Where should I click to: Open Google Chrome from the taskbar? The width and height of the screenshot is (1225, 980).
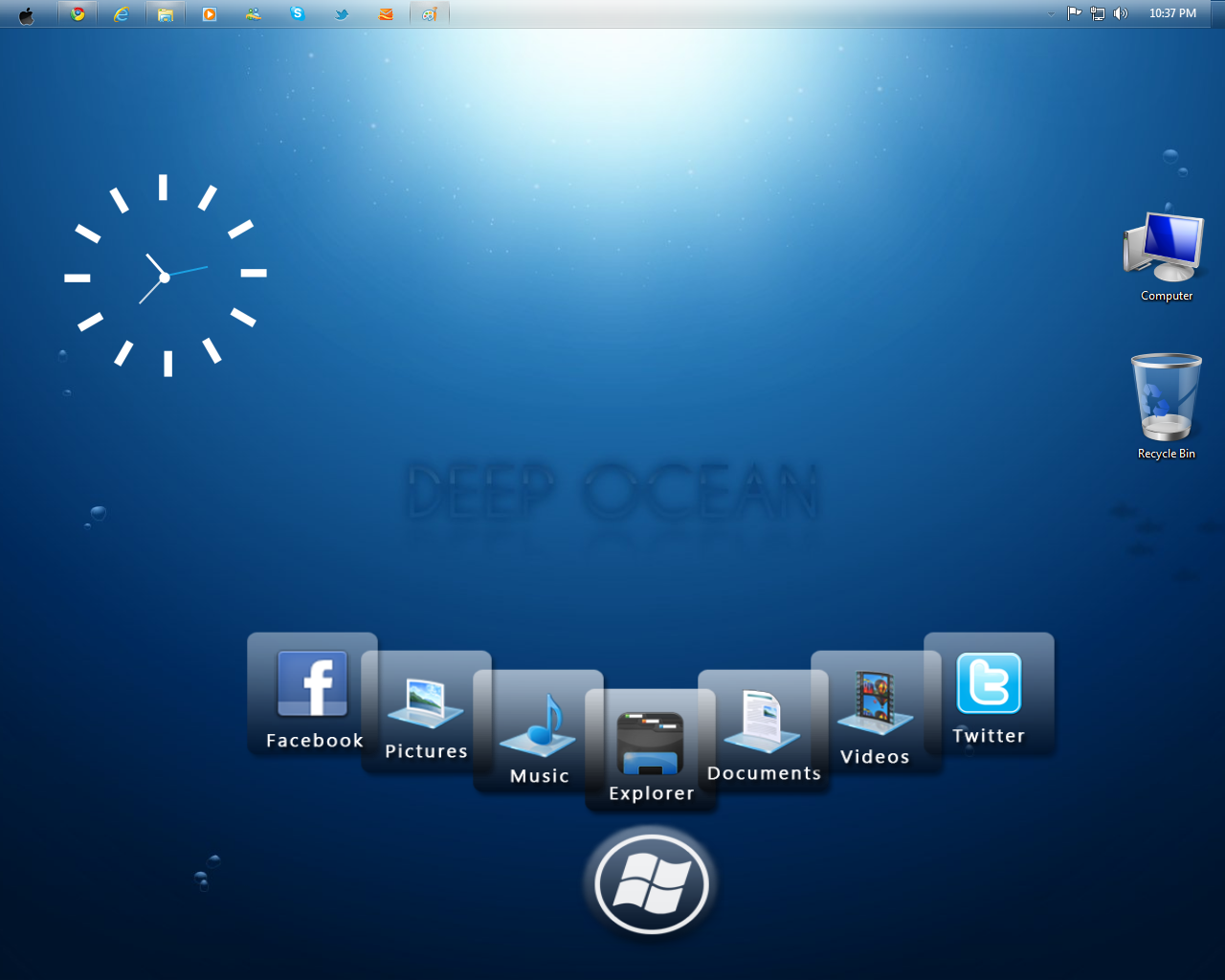pyautogui.click(x=78, y=12)
